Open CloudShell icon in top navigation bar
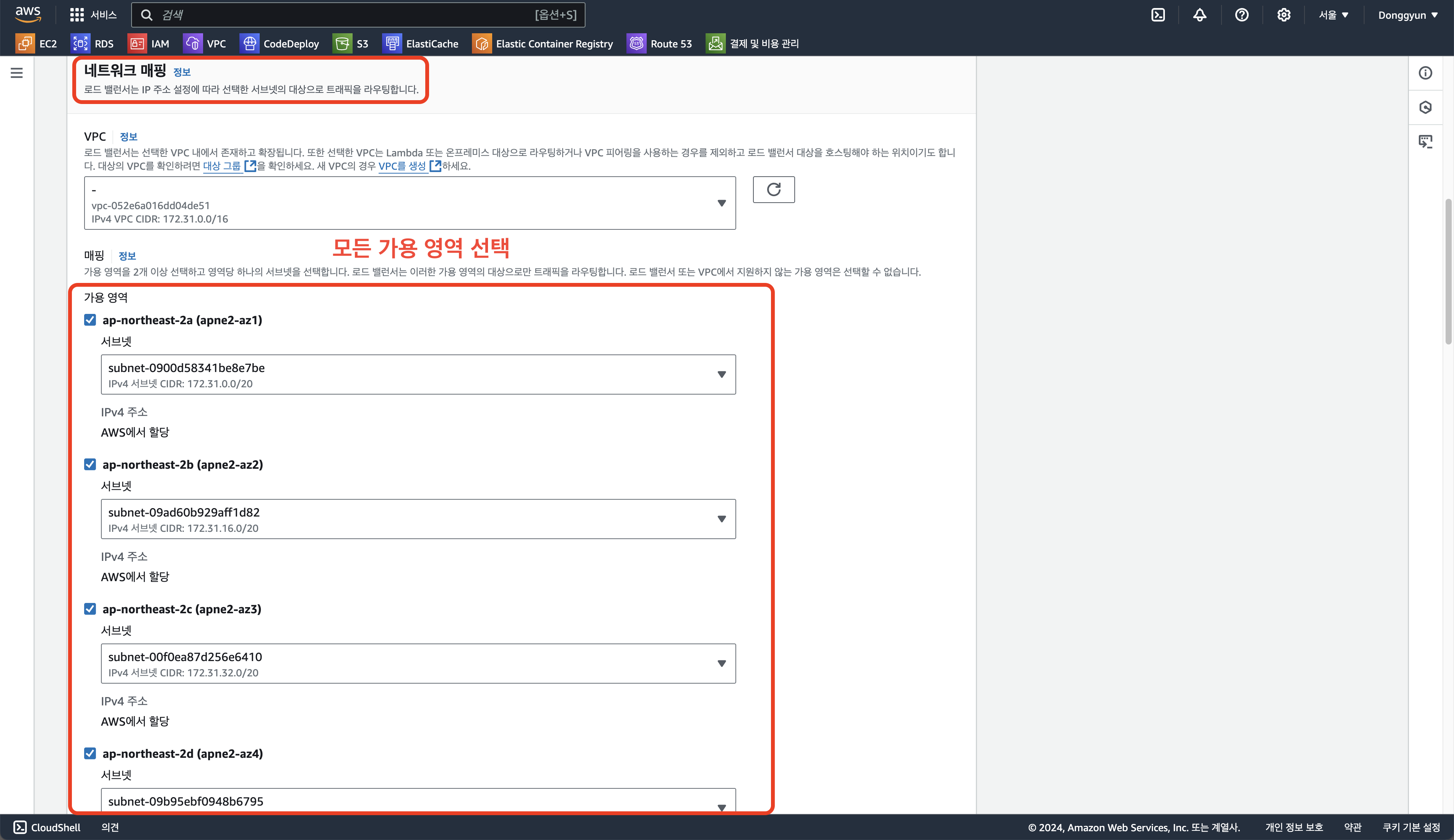Screen dimensions: 1454x840 (1158, 15)
